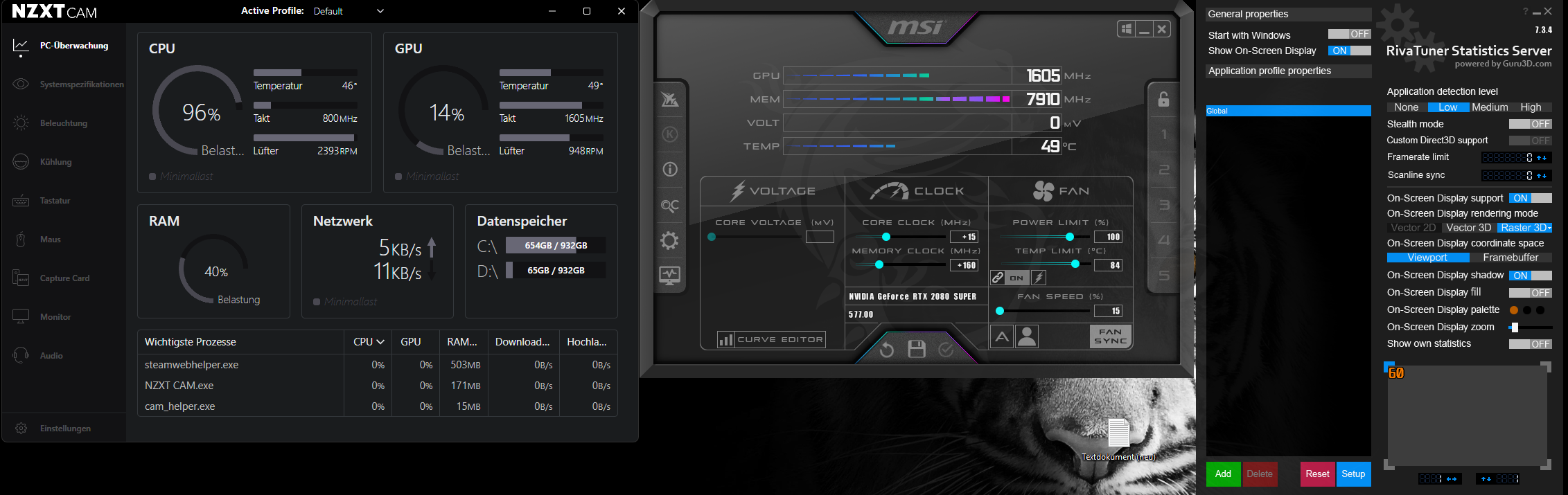Open the RivaTuner help question mark

pos(1525,12)
